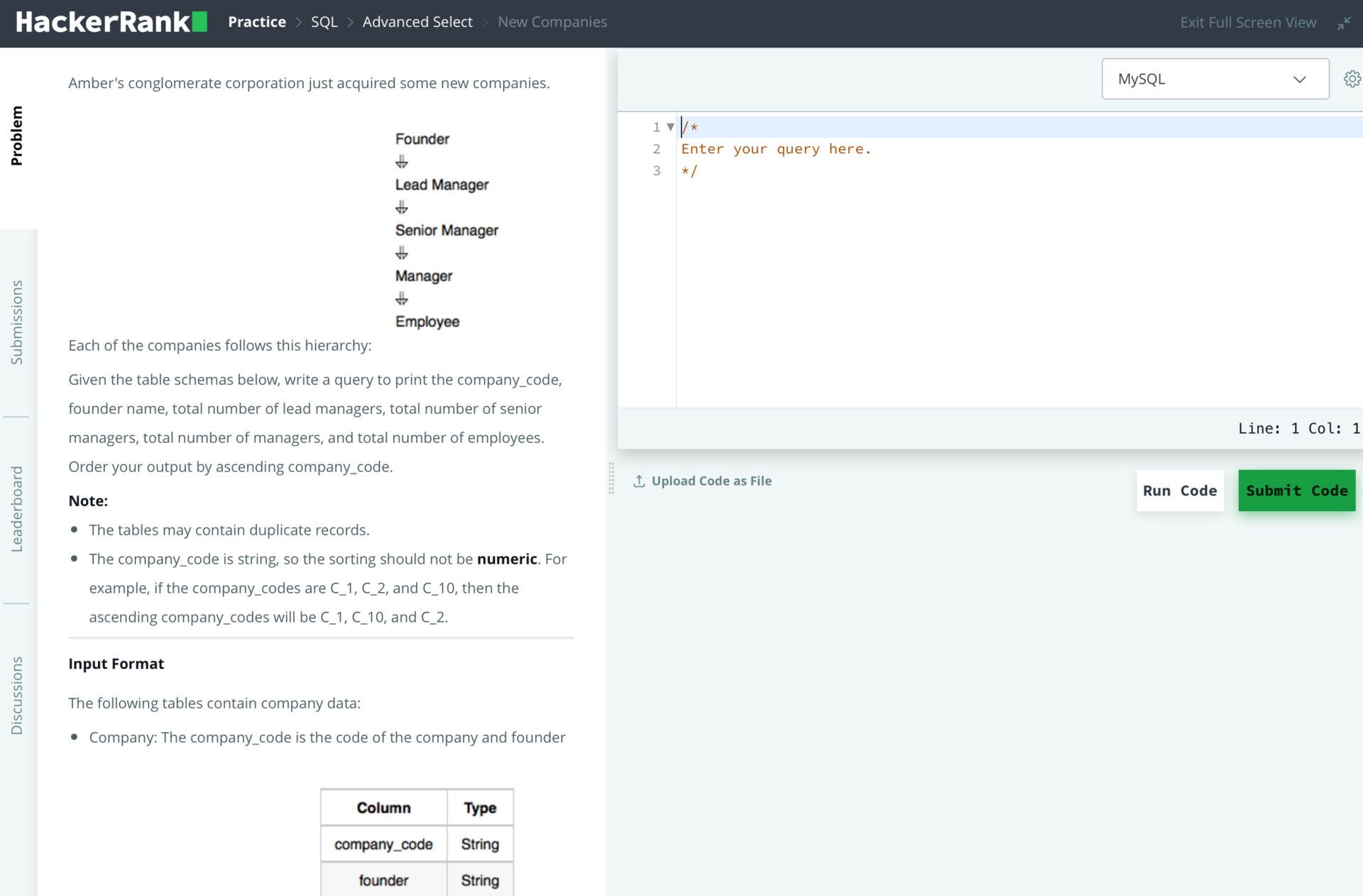Image resolution: width=1363 pixels, height=896 pixels.
Task: Click inside the SQL query editor
Action: click(923, 248)
